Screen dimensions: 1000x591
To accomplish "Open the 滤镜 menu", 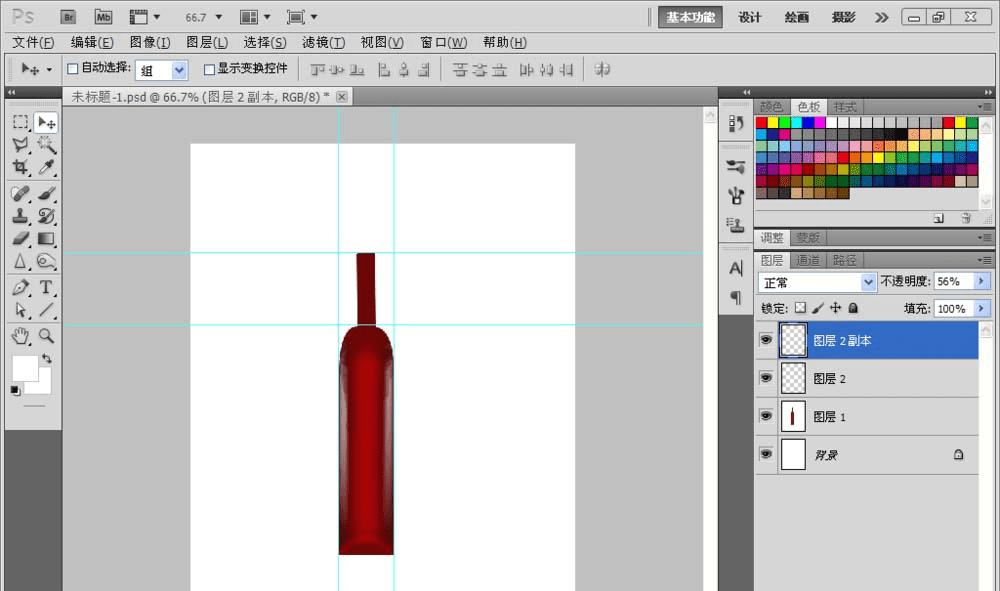I will [x=323, y=43].
